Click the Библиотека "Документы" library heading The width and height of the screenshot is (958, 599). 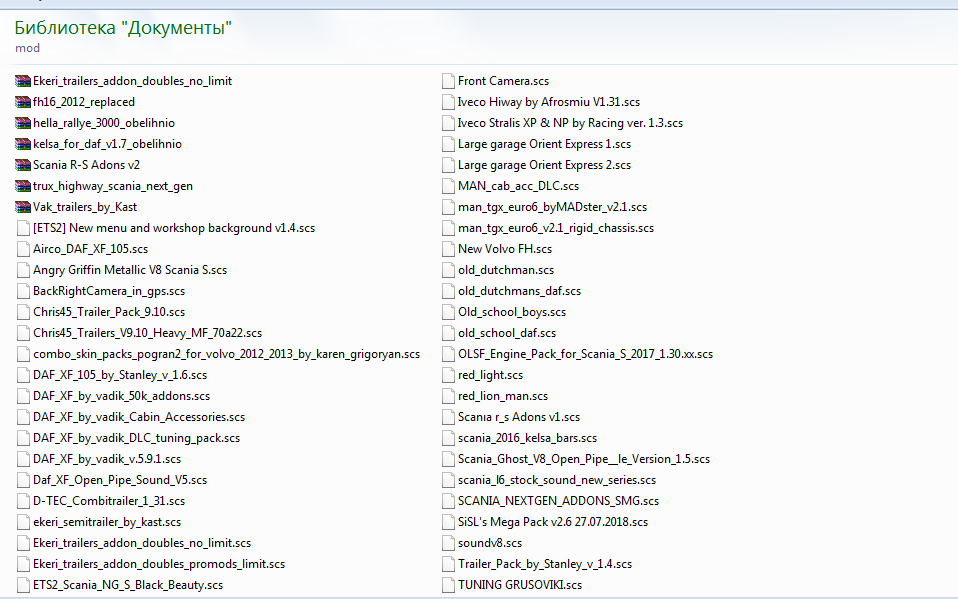point(123,28)
